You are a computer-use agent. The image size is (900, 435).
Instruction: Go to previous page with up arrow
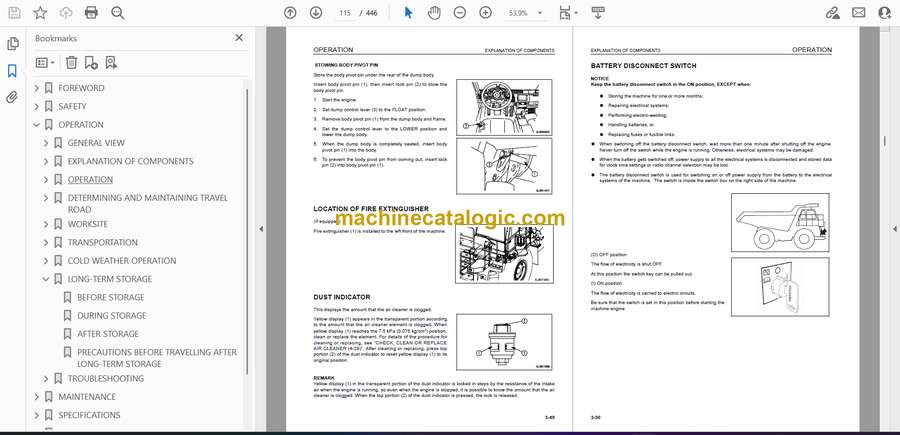click(290, 13)
